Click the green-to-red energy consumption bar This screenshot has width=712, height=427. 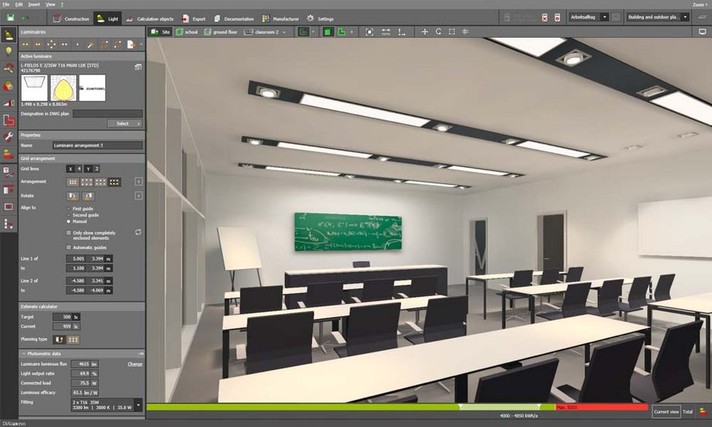(397, 407)
